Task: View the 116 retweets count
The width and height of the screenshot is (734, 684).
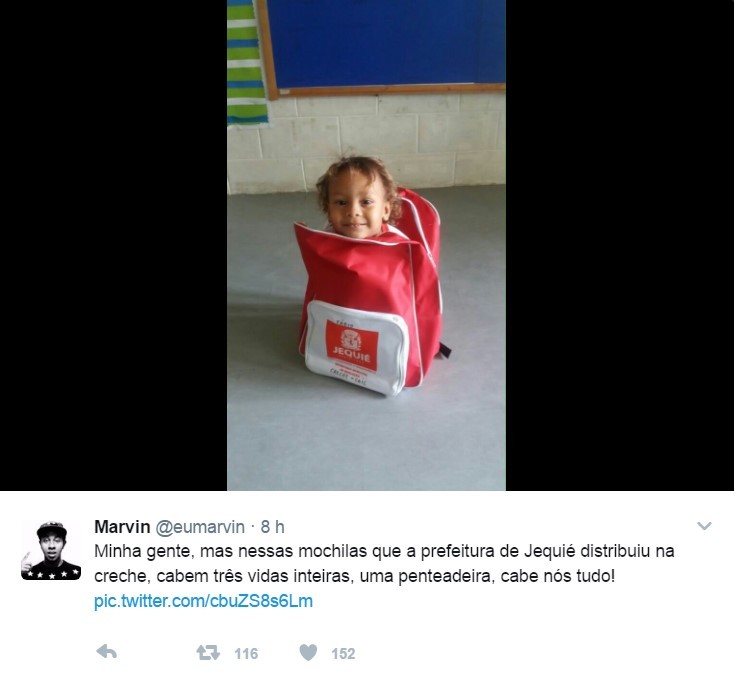Action: pos(246,653)
